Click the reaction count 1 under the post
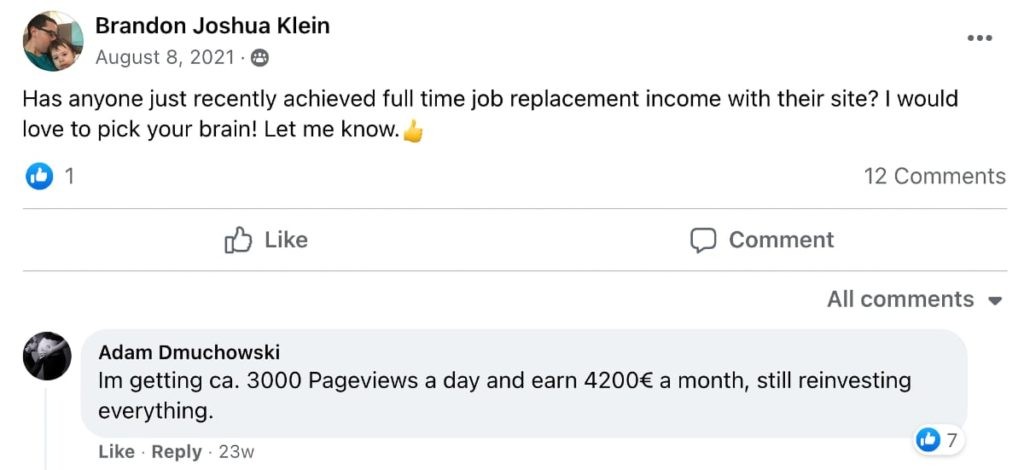 click(x=69, y=177)
